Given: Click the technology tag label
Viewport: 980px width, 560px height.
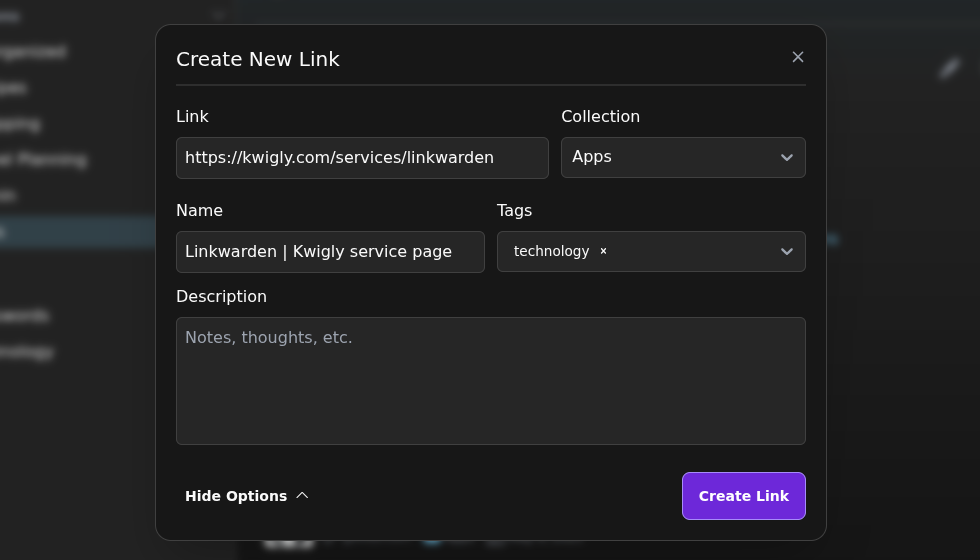Looking at the screenshot, I should [551, 251].
